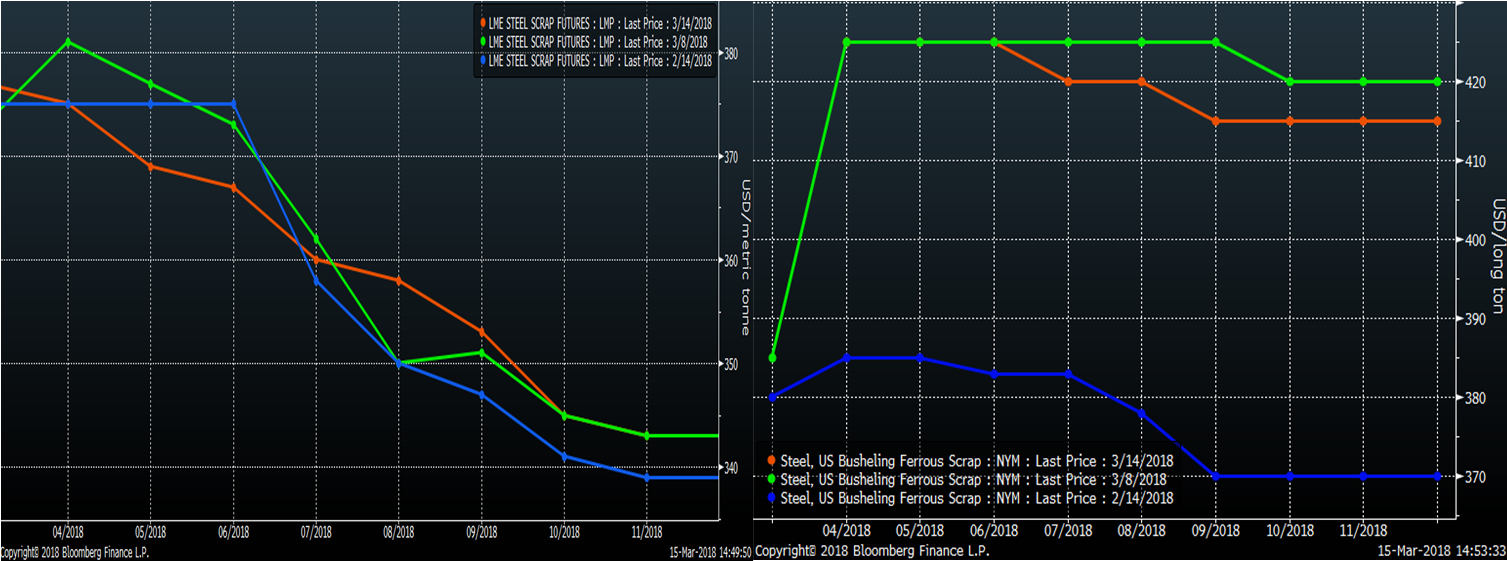Click orange legend dot for LME 3/14/2018 series
The image size is (1507, 561).
pos(484,23)
